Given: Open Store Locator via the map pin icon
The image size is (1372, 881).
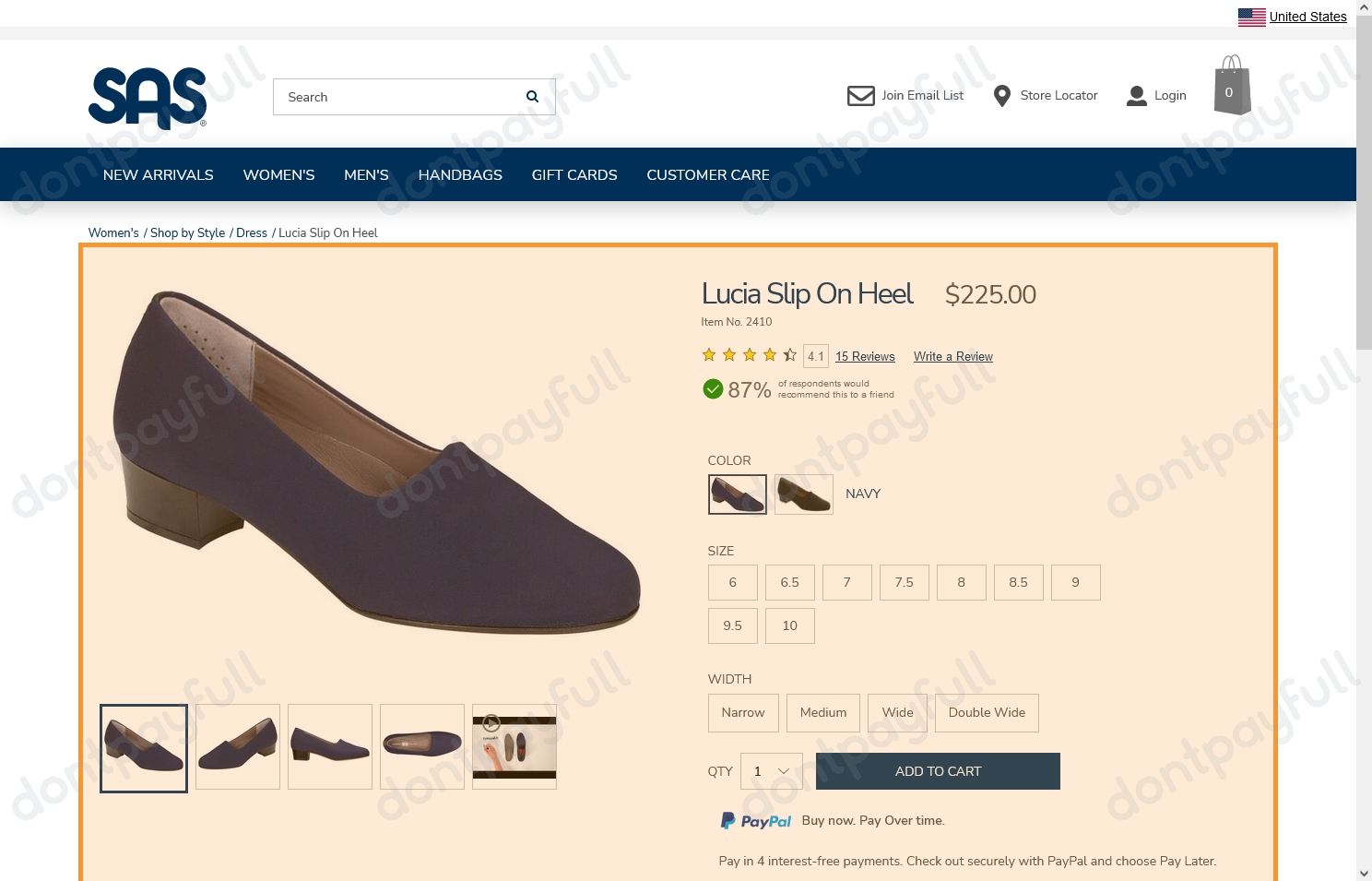Looking at the screenshot, I should pyautogui.click(x=1001, y=95).
